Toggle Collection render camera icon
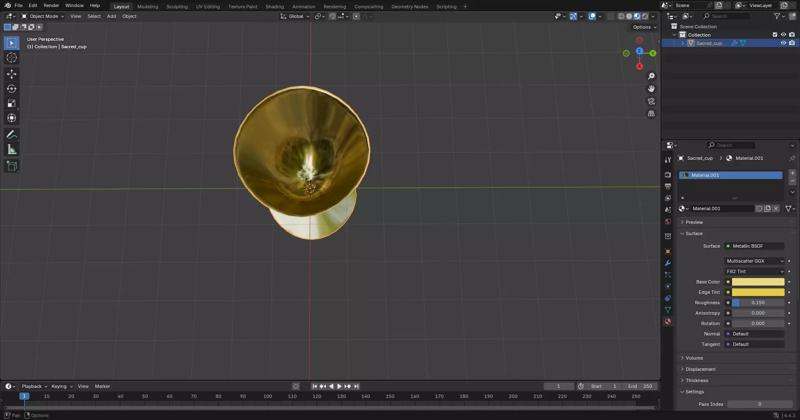Image resolution: width=800 pixels, height=420 pixels. (792, 35)
